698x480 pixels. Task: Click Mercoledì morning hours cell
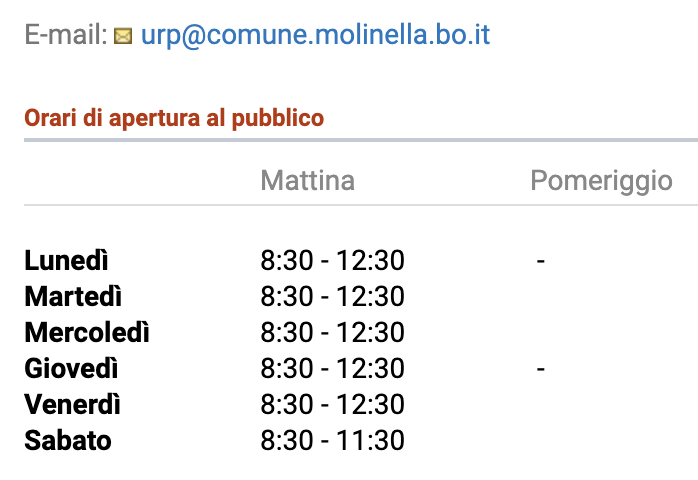[333, 332]
